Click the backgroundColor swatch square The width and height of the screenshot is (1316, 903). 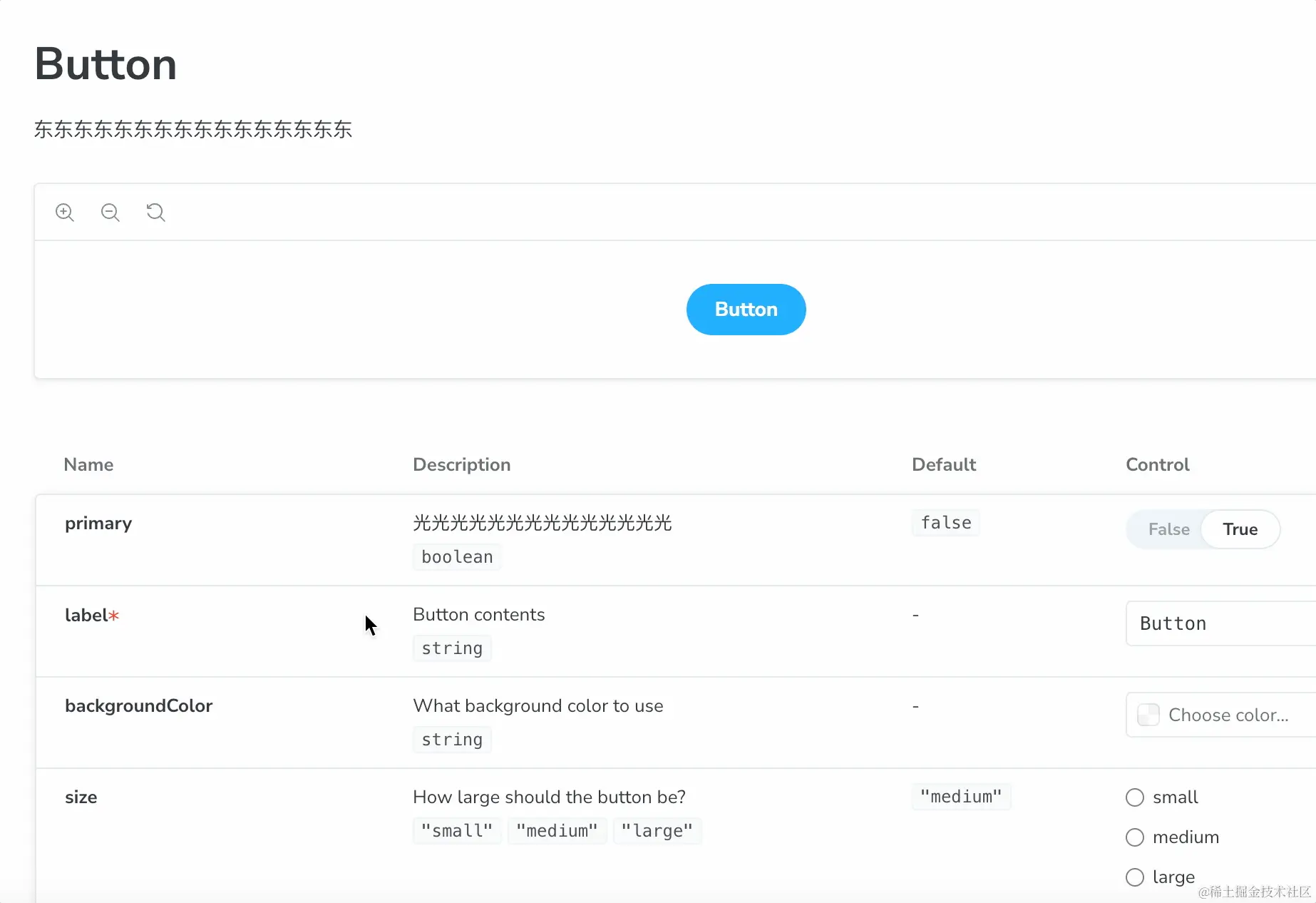[x=1148, y=715]
